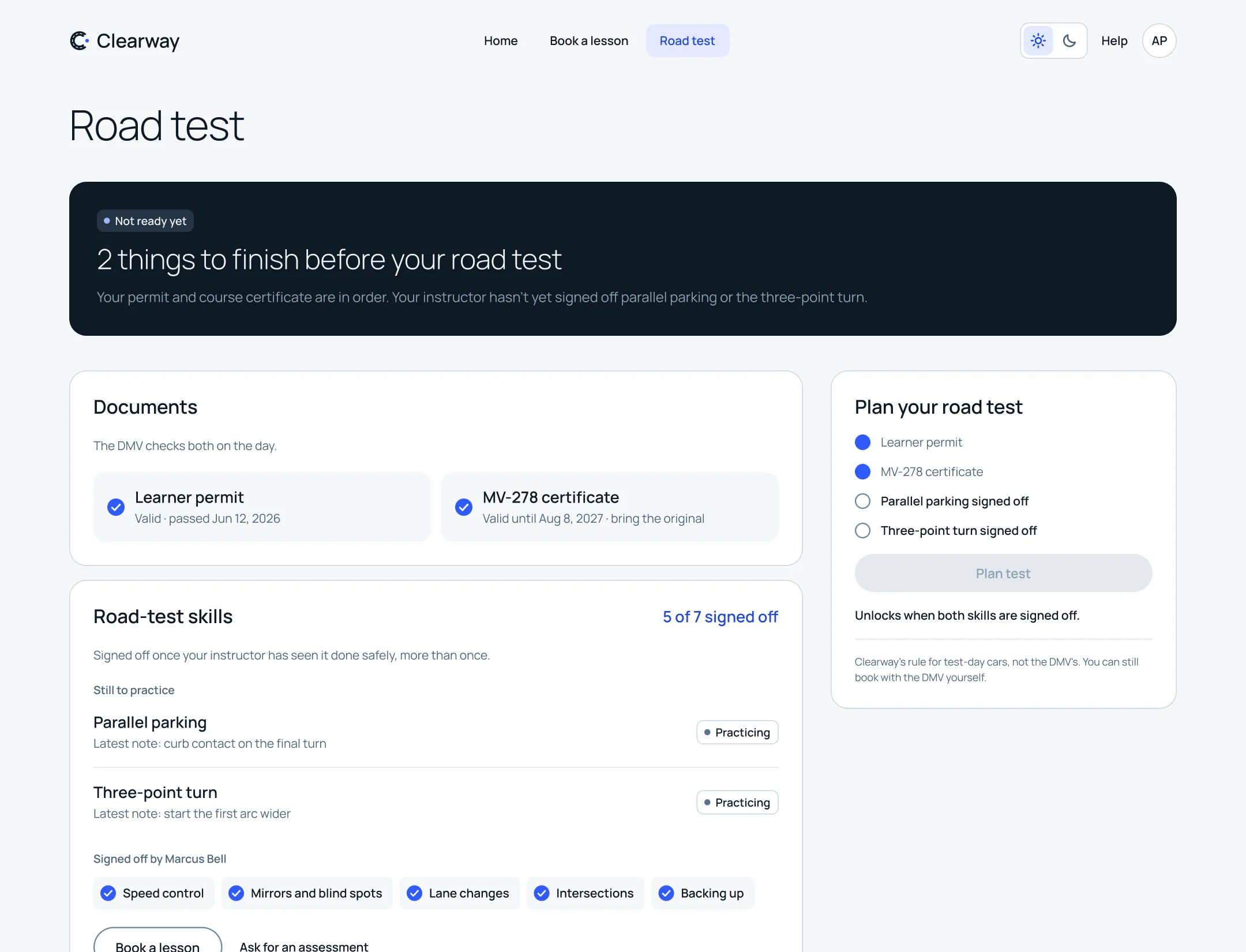Click the Three-point turn Practicing badge
This screenshot has width=1246, height=952.
[737, 803]
